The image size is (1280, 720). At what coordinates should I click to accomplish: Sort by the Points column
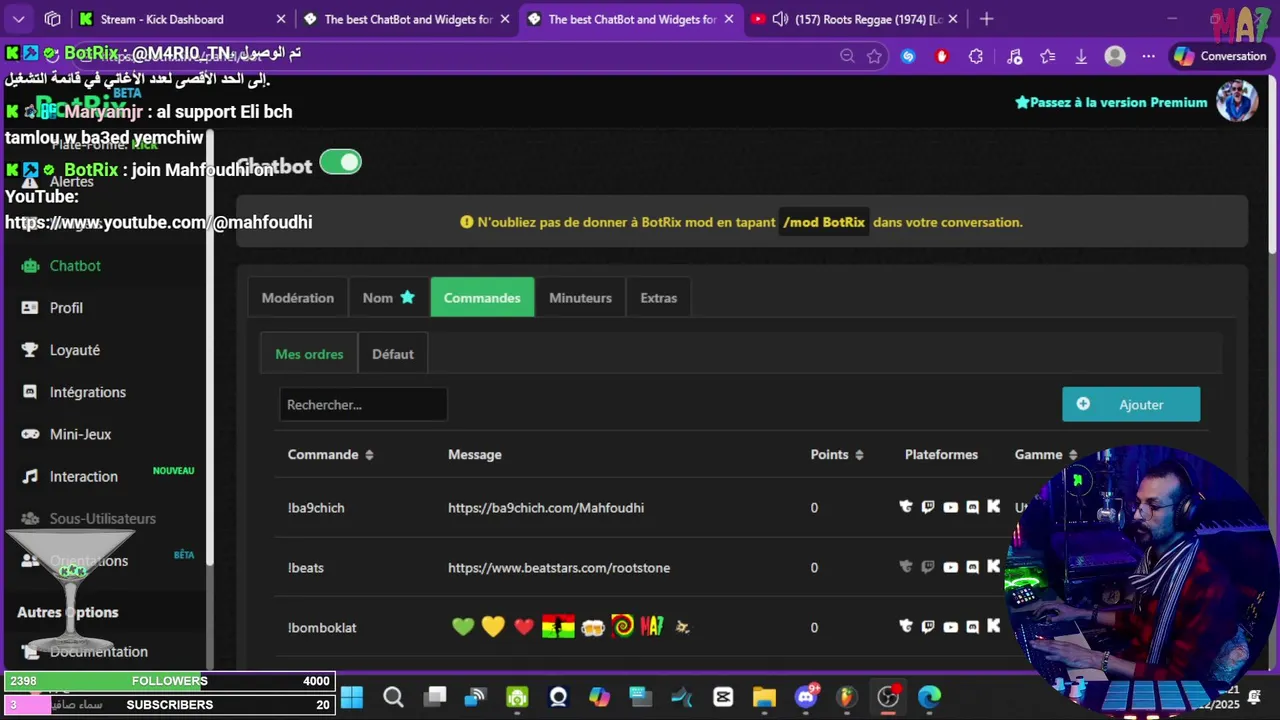point(837,455)
